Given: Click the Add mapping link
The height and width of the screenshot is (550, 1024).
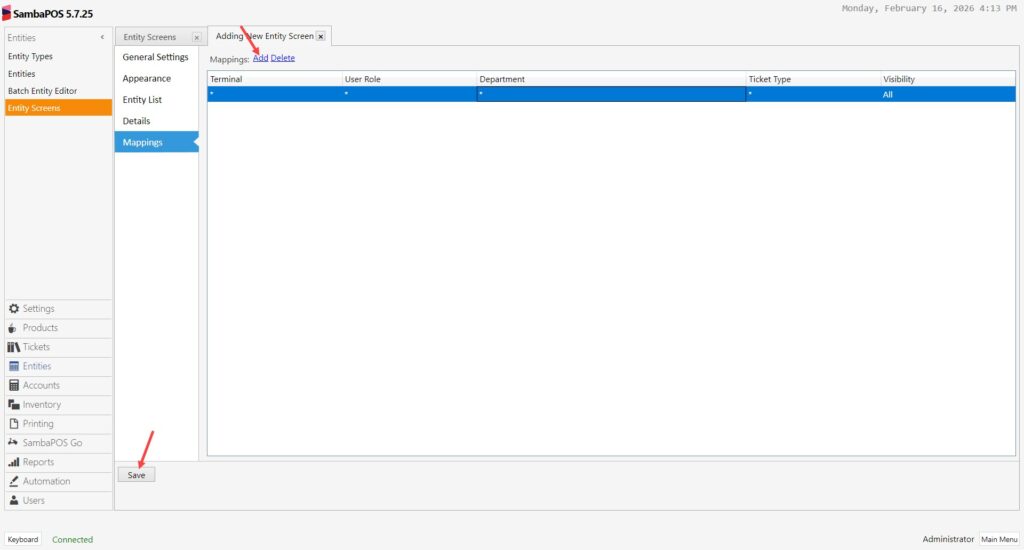Looking at the screenshot, I should [x=260, y=58].
